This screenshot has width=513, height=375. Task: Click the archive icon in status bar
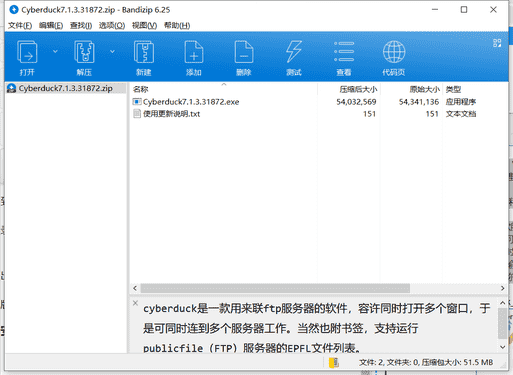[334, 363]
